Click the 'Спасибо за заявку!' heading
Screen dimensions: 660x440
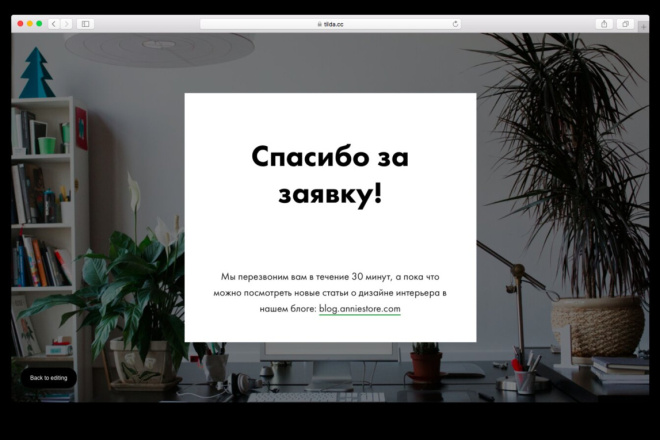pyautogui.click(x=330, y=175)
